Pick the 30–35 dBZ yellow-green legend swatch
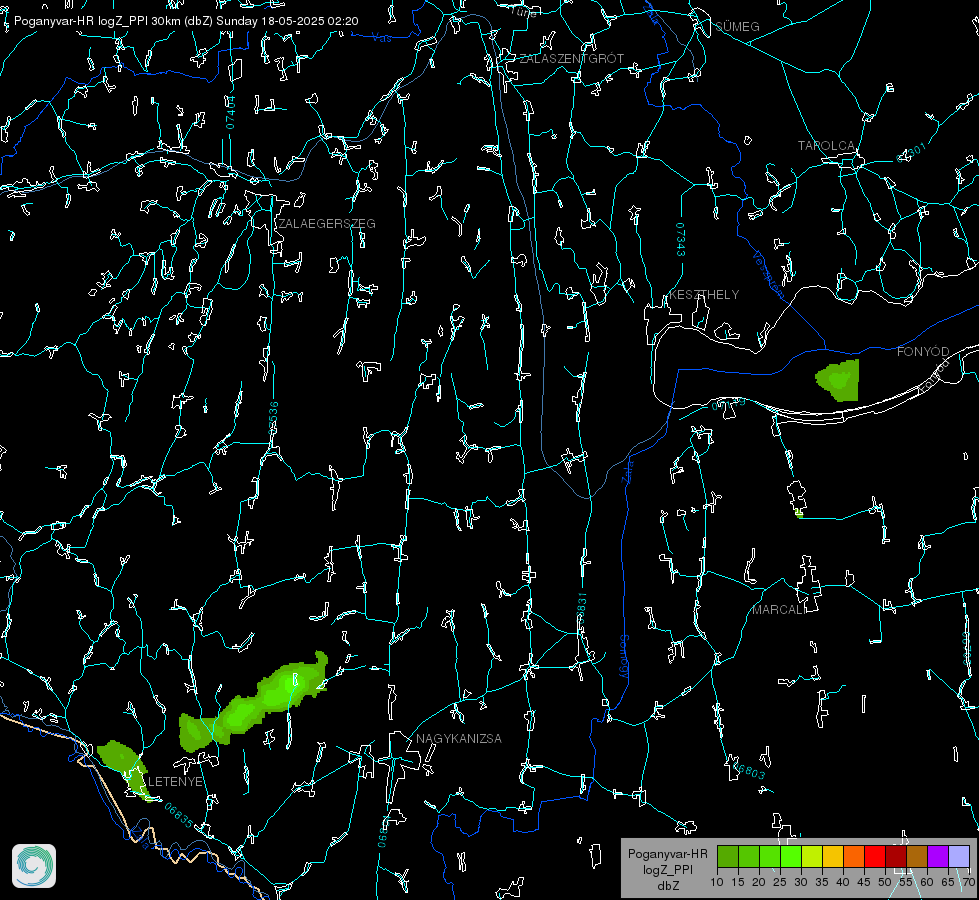The height and width of the screenshot is (900, 979). [x=812, y=857]
